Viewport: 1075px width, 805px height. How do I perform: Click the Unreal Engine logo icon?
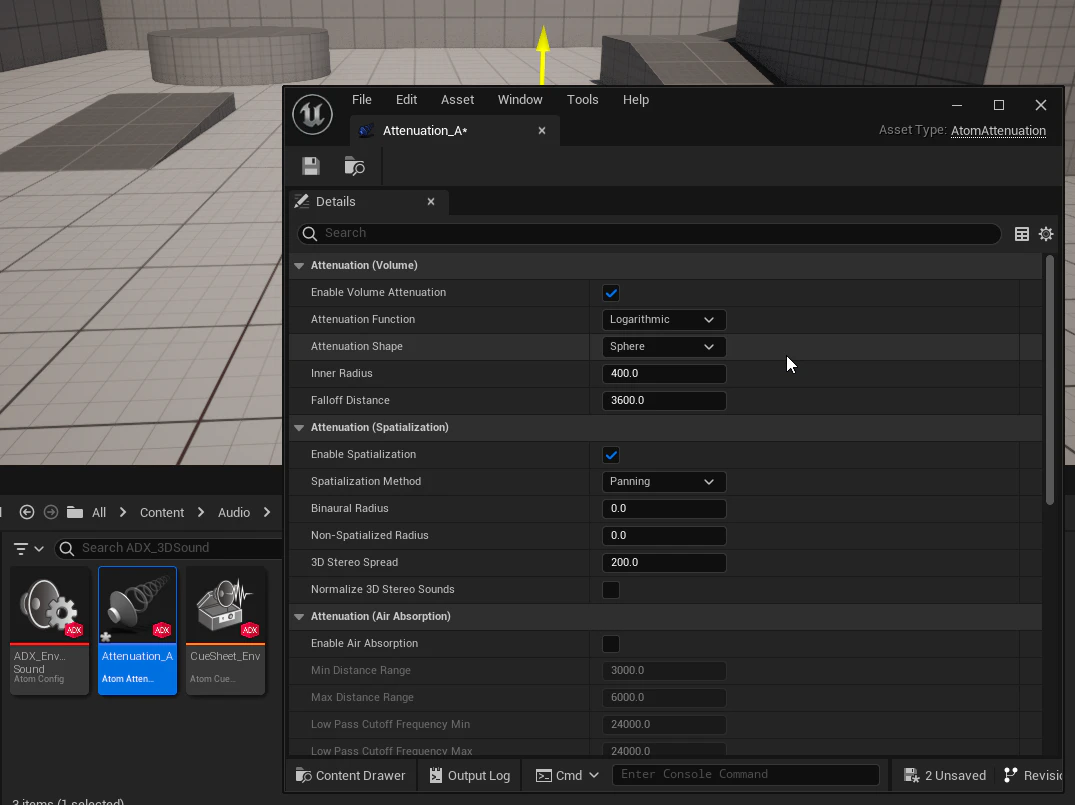(x=313, y=115)
